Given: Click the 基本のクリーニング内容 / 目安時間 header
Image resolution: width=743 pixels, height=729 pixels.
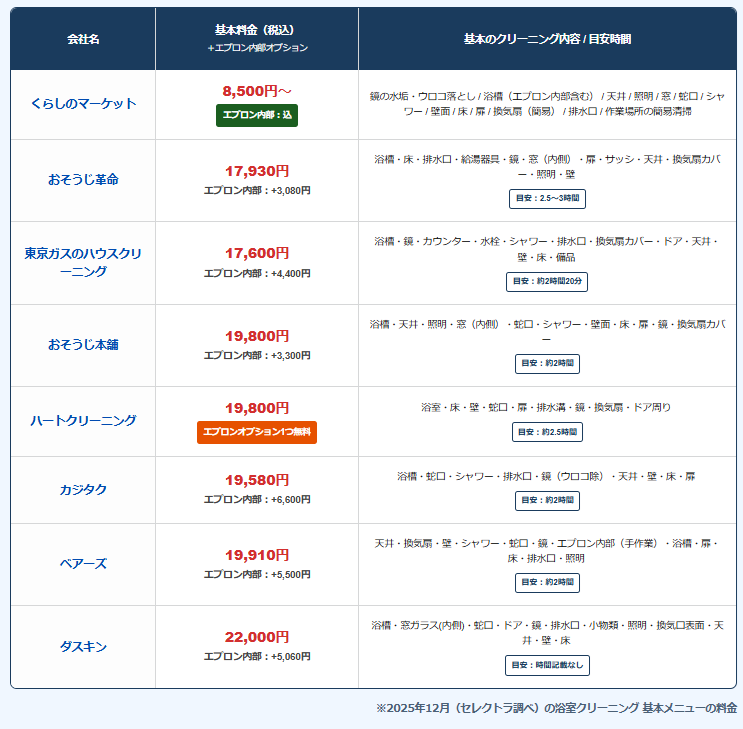Looking at the screenshot, I should pos(547,39).
